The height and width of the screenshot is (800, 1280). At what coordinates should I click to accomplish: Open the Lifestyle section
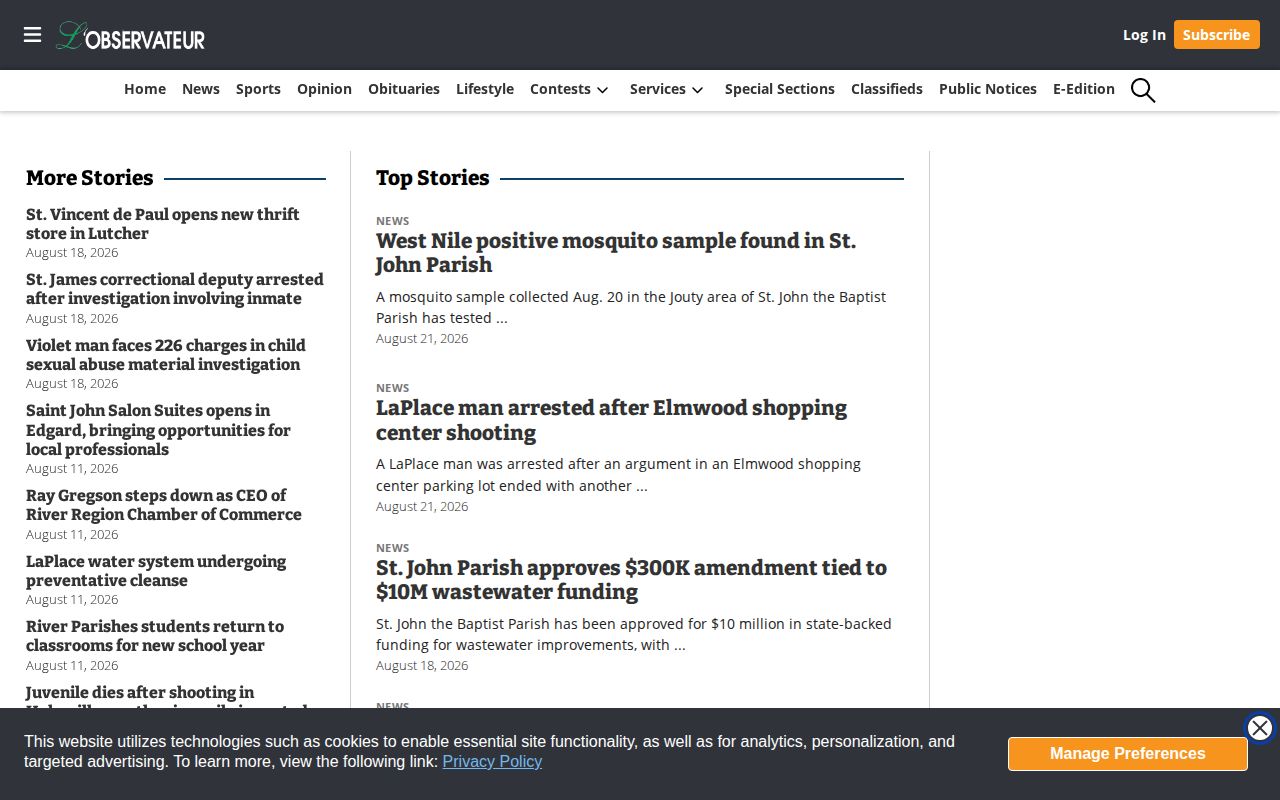pyautogui.click(x=485, y=89)
